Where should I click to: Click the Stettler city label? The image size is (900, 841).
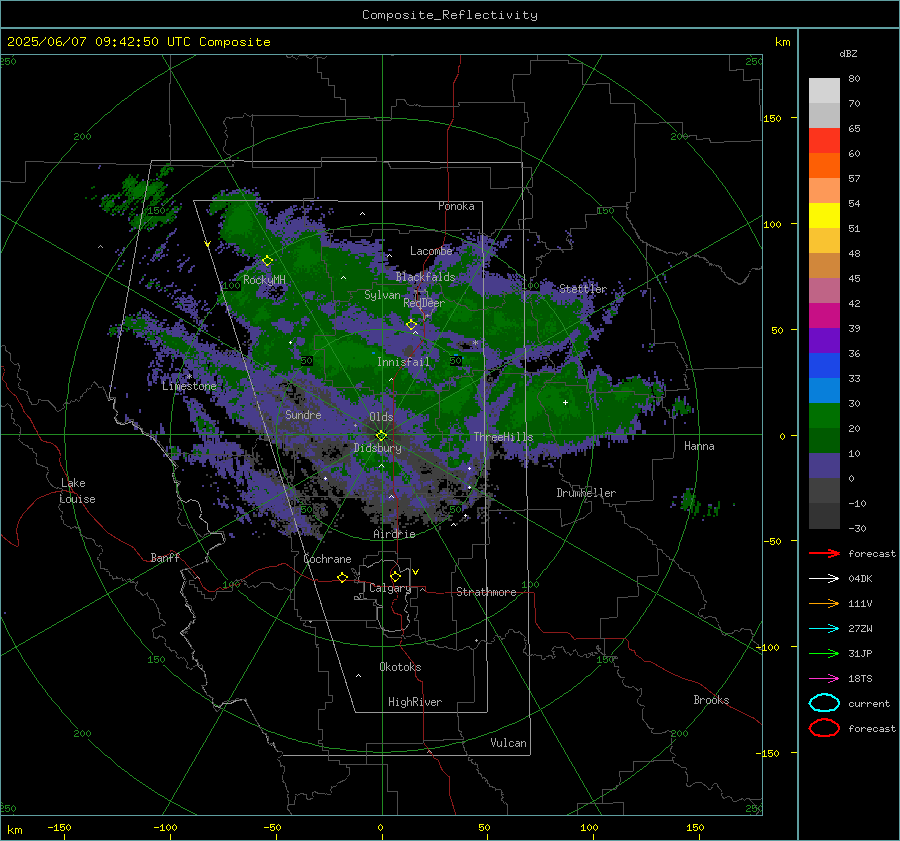583,289
